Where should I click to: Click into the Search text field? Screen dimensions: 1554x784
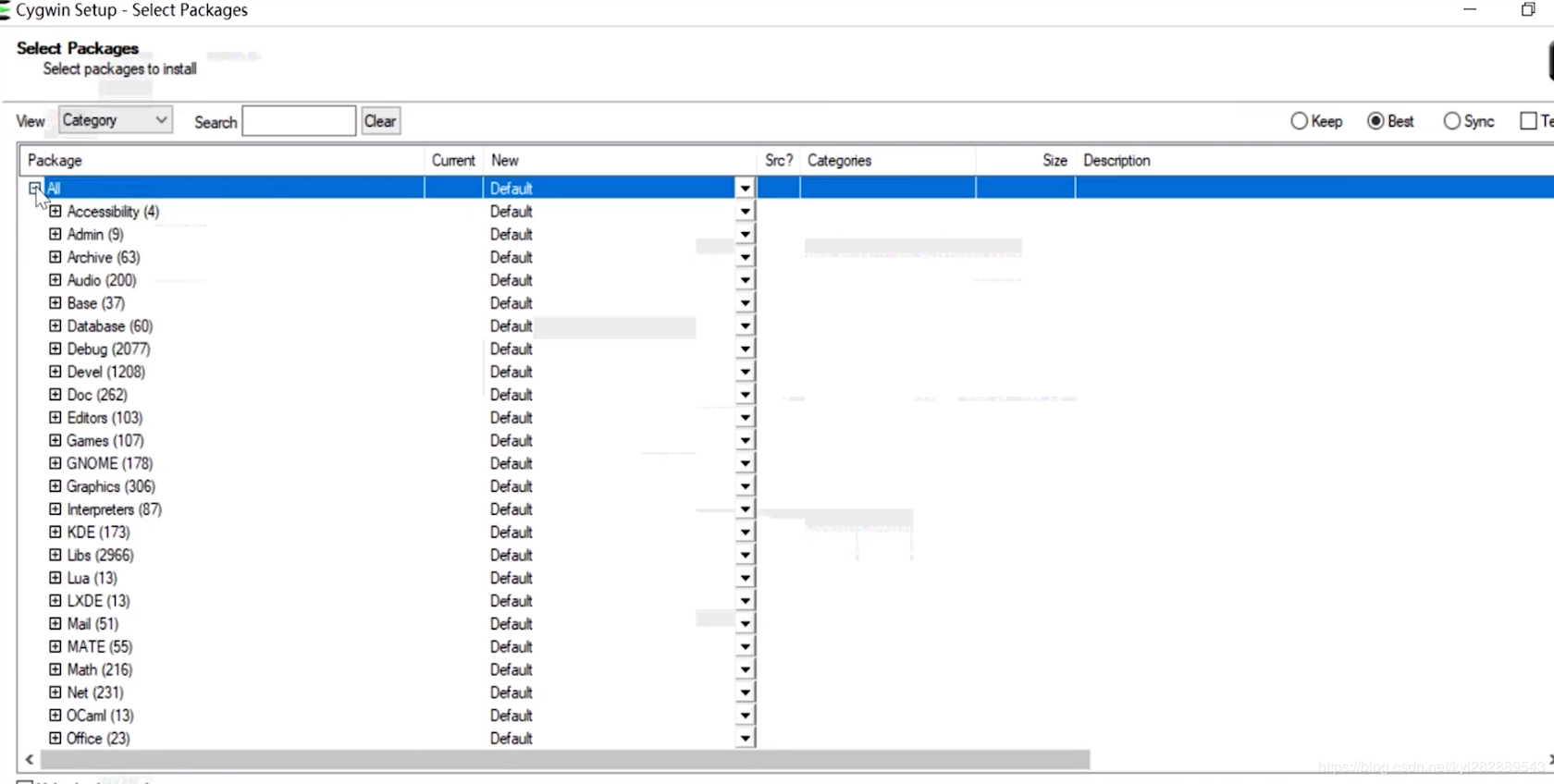(299, 121)
